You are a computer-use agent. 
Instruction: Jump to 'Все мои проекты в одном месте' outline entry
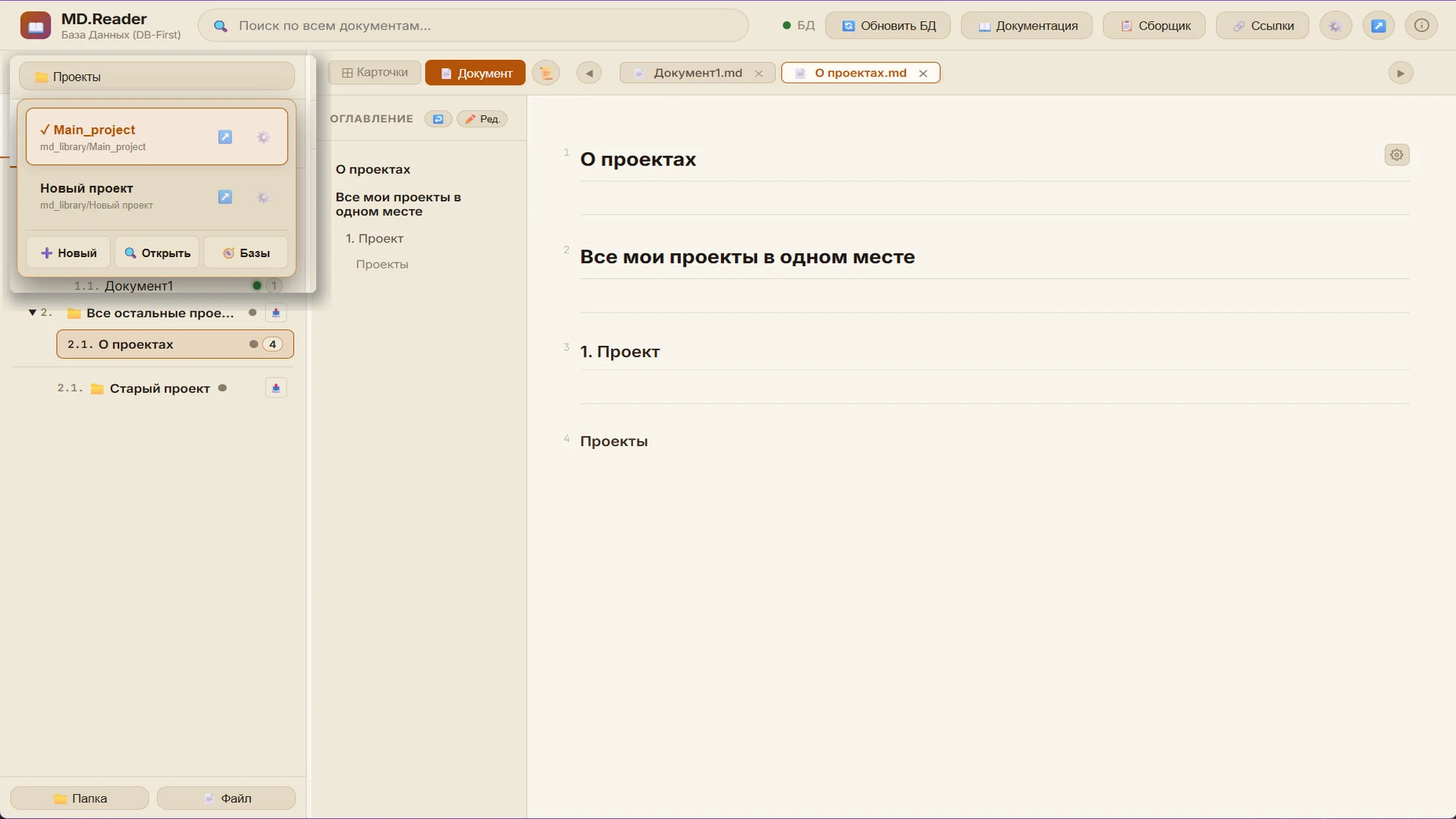399,205
